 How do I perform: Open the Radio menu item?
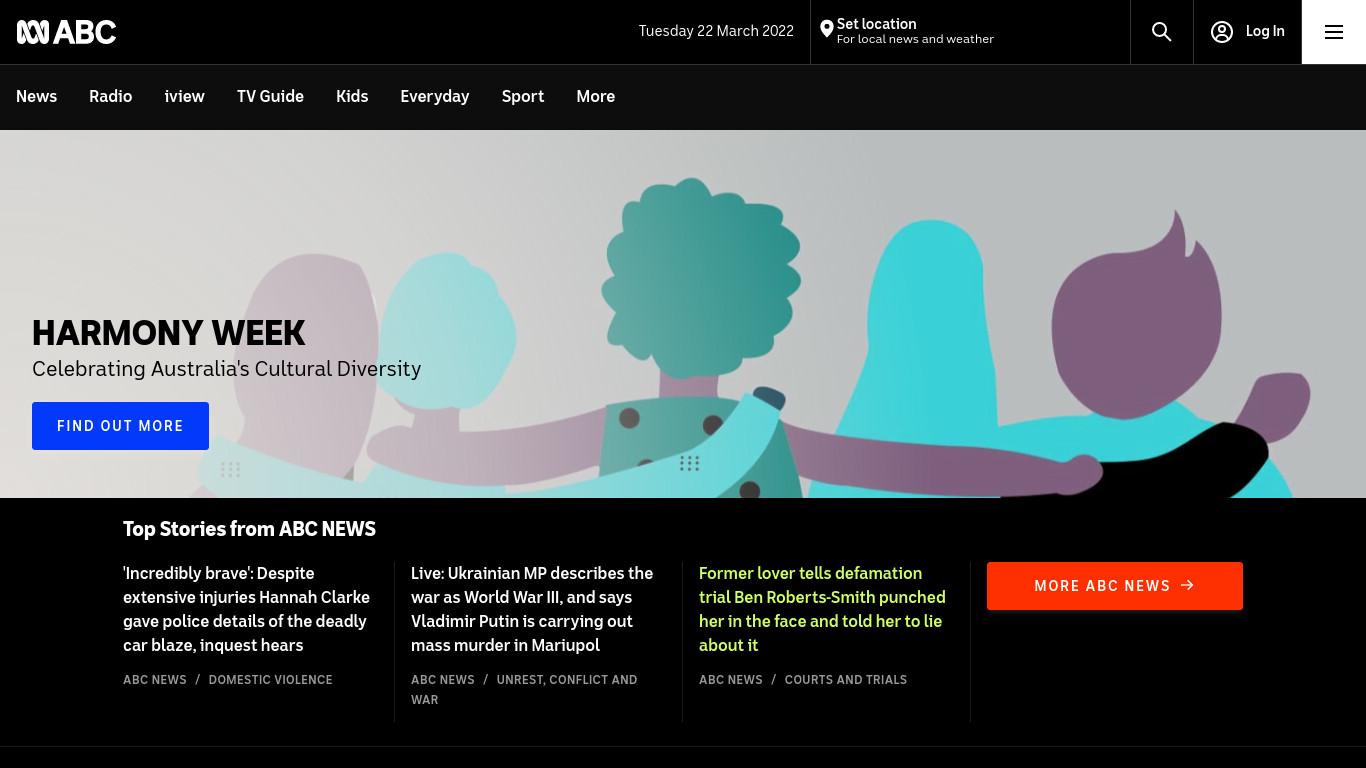coord(110,97)
